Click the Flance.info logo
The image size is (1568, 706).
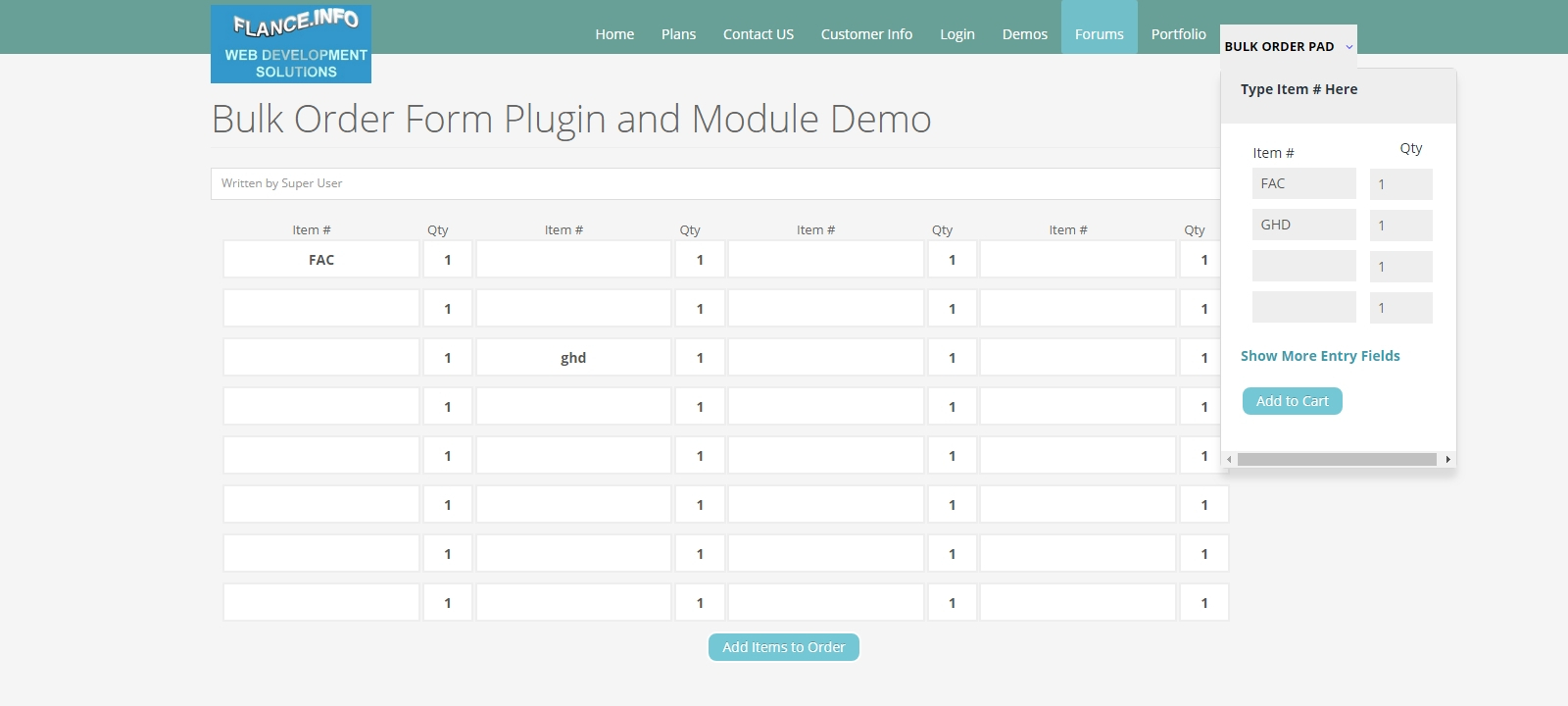coord(291,44)
